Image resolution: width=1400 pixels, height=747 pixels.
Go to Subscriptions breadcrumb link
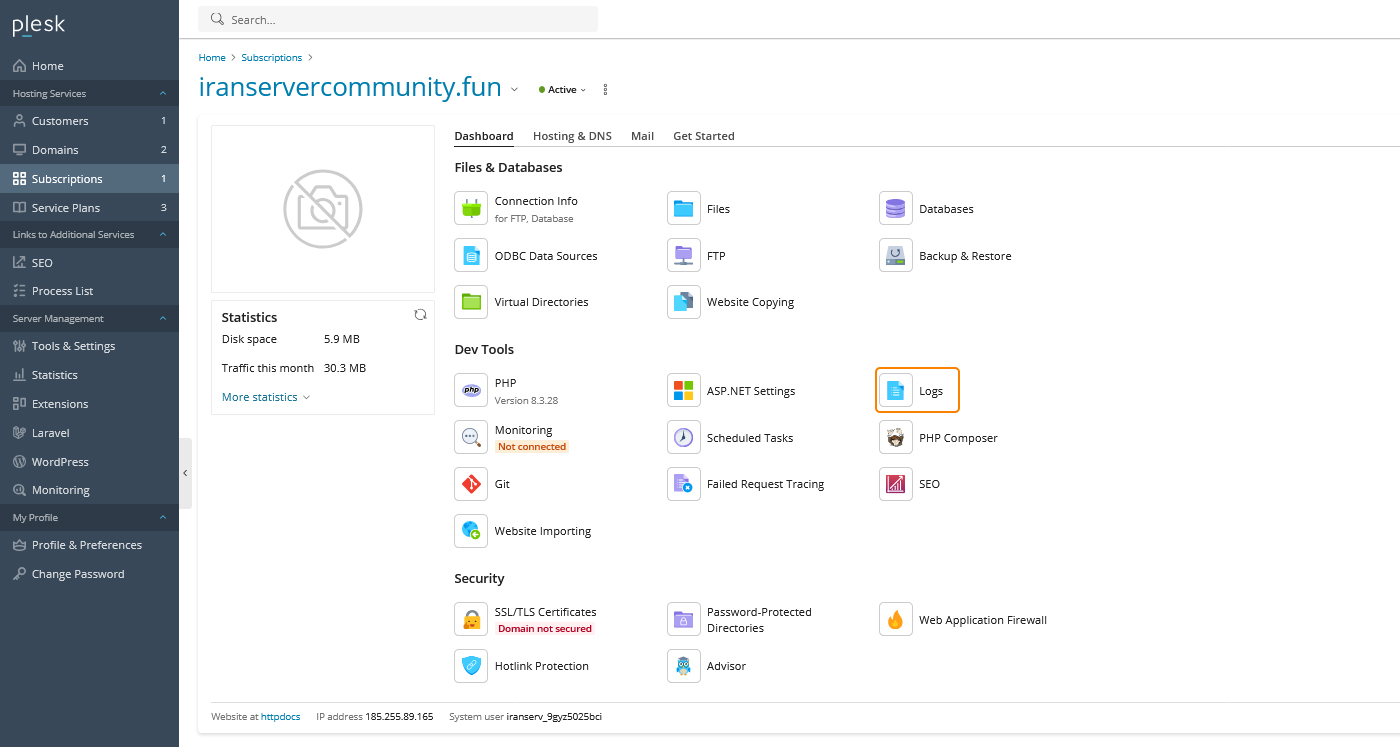(x=271, y=58)
